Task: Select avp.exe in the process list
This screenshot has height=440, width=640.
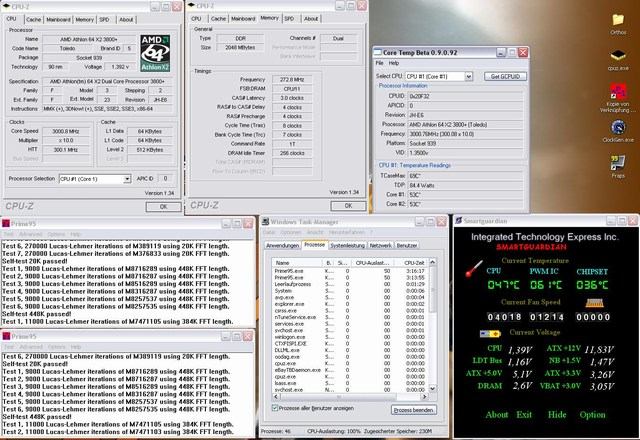Action: 351,298
